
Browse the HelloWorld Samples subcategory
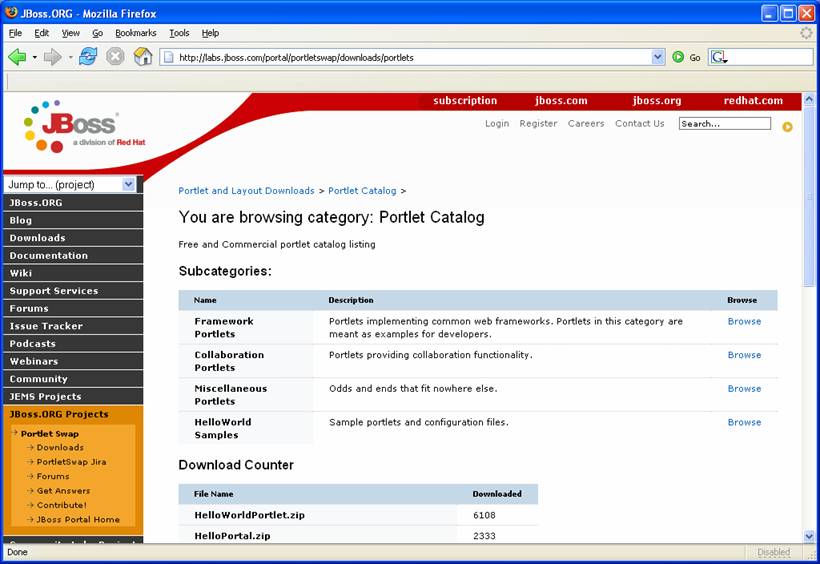(x=744, y=422)
